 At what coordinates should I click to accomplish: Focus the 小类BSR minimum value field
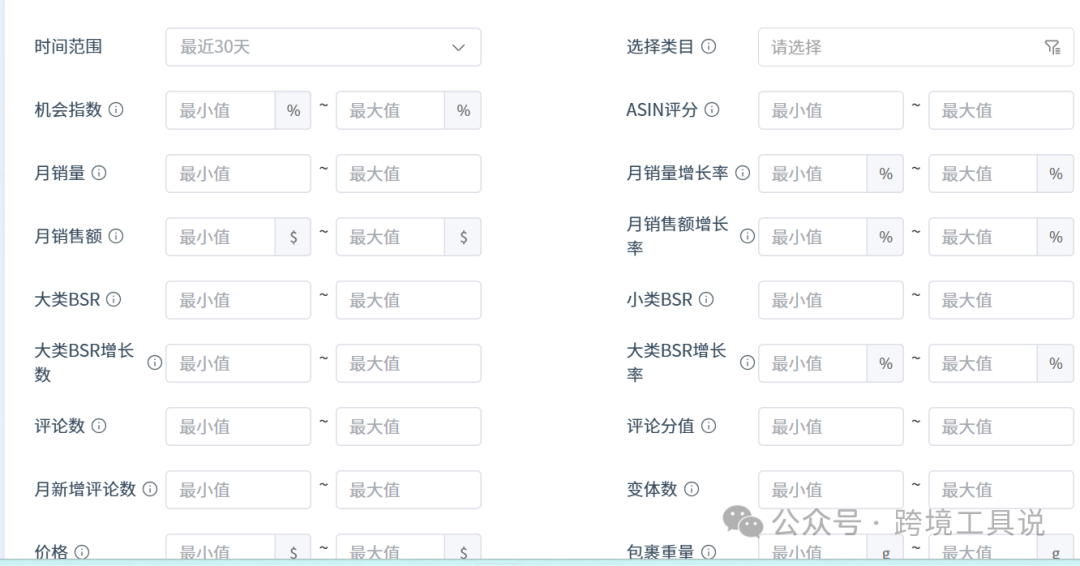(831, 300)
